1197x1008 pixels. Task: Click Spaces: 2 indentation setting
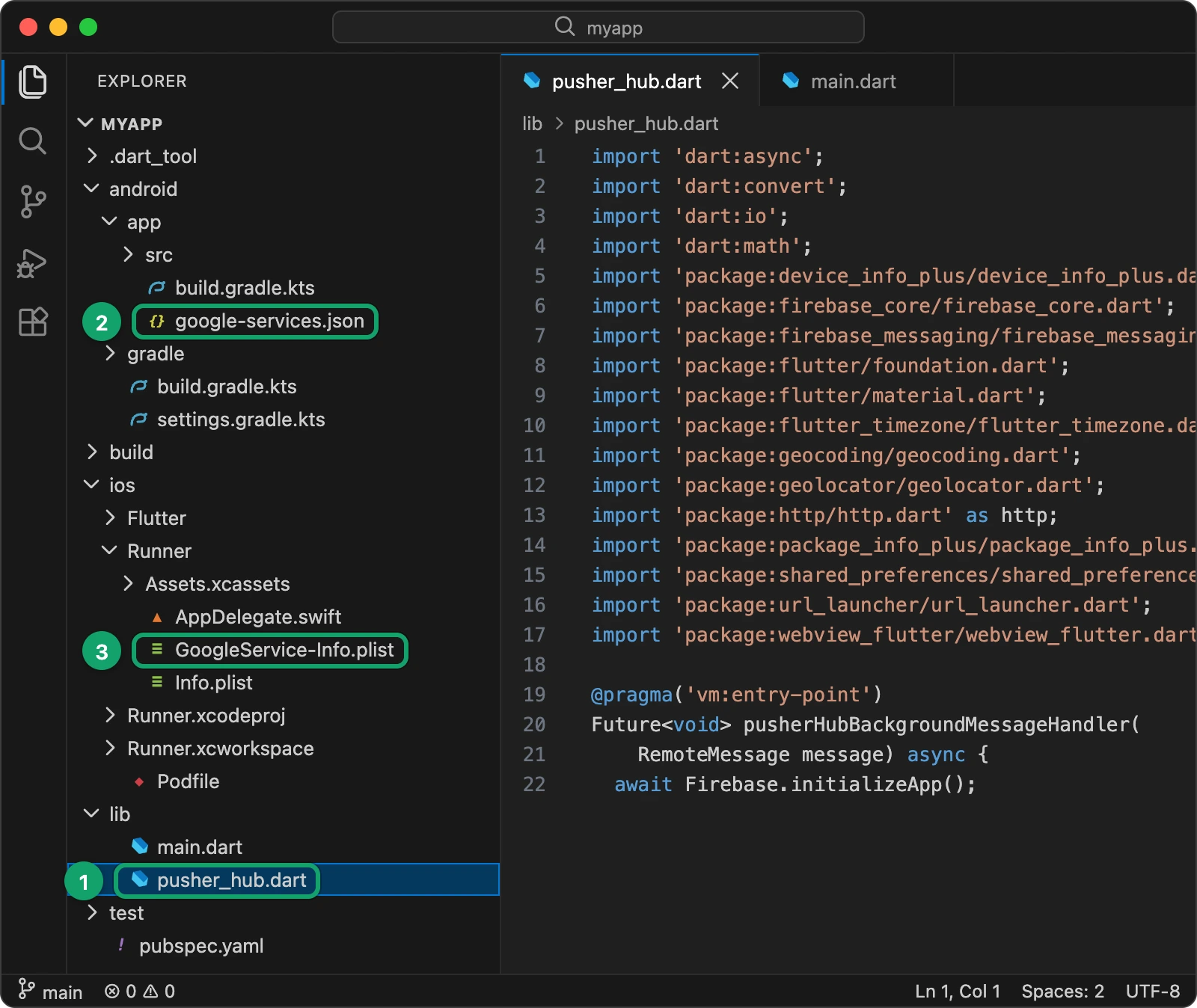[x=1063, y=992]
